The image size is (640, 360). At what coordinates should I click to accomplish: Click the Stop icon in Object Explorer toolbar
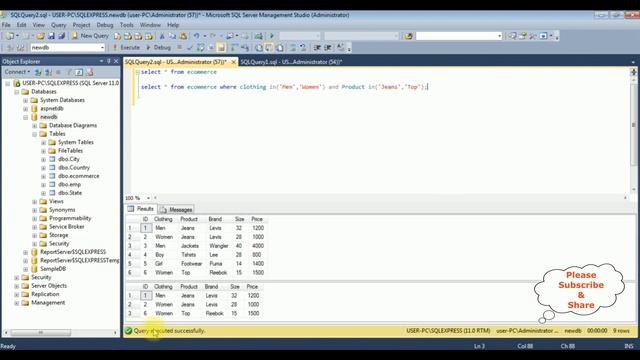(x=58, y=72)
